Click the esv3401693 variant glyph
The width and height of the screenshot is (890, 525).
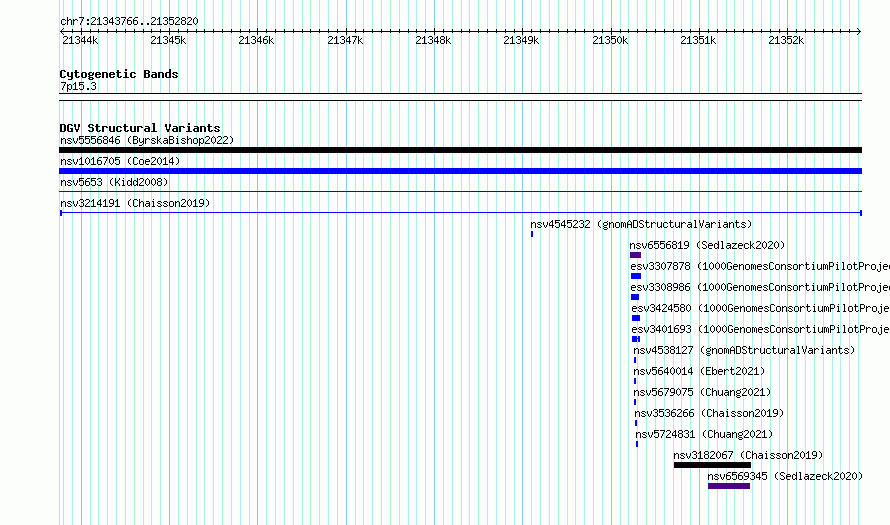click(636, 339)
